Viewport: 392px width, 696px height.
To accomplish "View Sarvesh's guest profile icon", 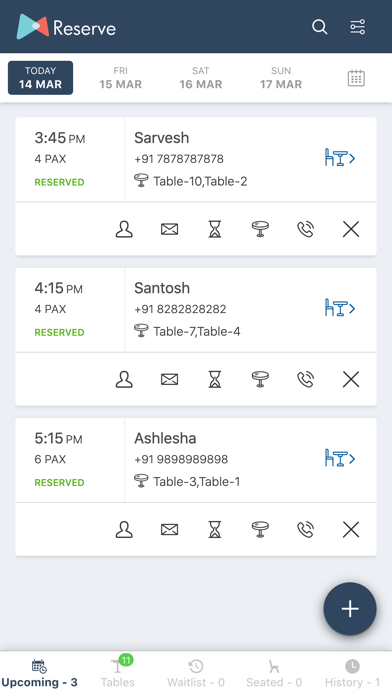I will pyautogui.click(x=124, y=229).
